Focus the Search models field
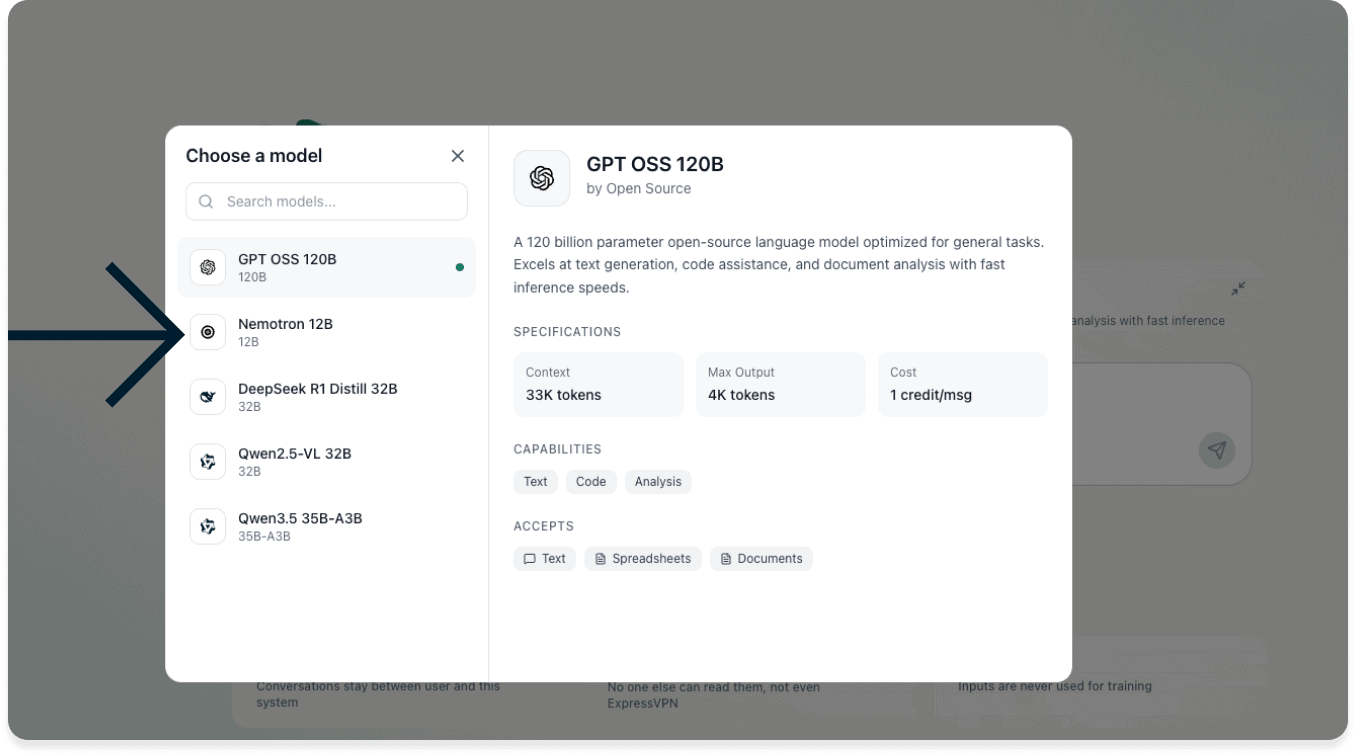The width and height of the screenshot is (1356, 756). tap(326, 202)
